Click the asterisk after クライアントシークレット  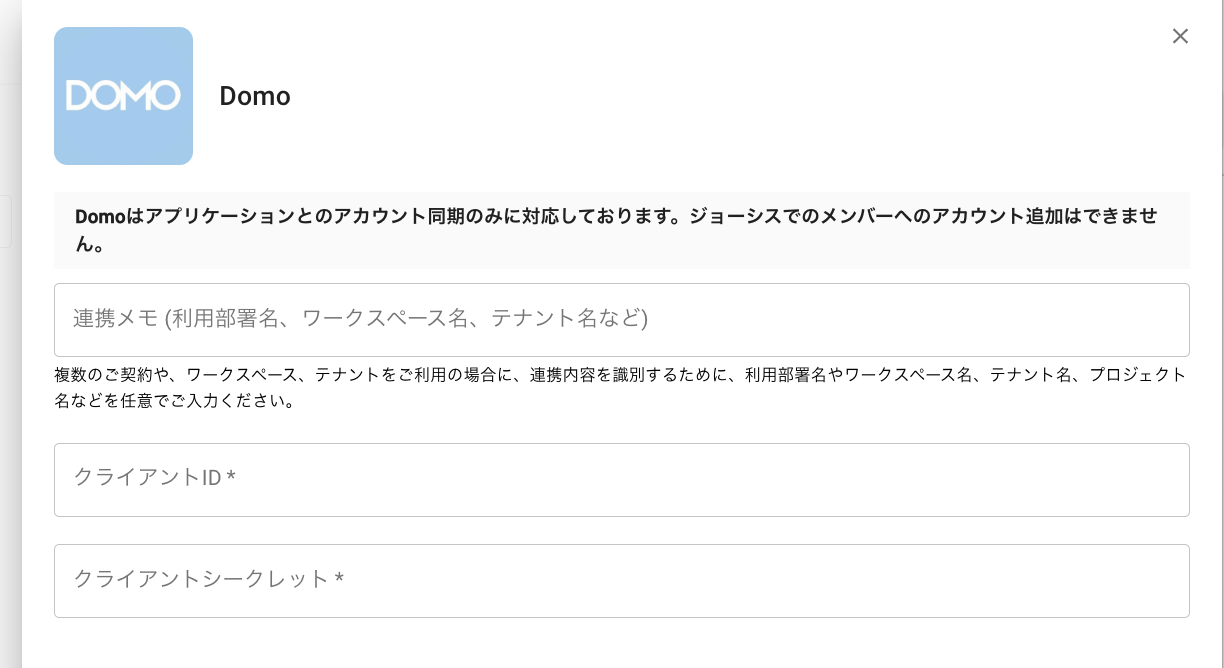click(340, 579)
